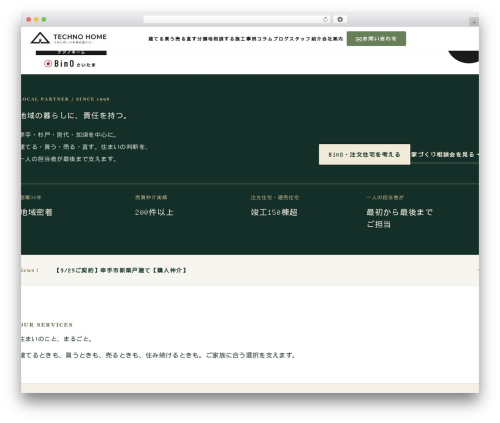The image size is (500, 423).
Task: Click the TECHNO HOME wordmark text
Action: [80, 37]
